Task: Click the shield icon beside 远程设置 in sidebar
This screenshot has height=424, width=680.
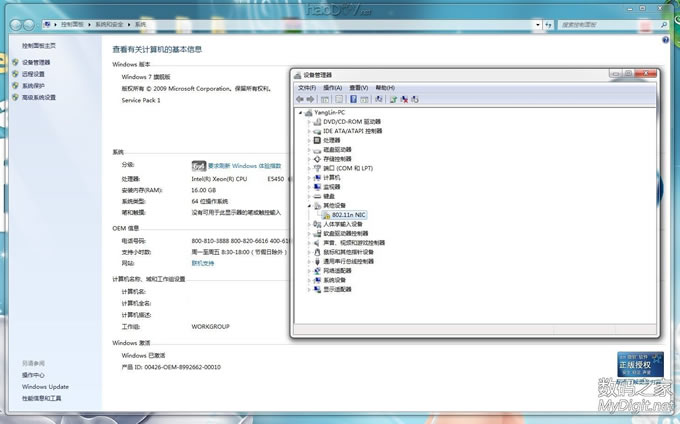Action: (14, 74)
